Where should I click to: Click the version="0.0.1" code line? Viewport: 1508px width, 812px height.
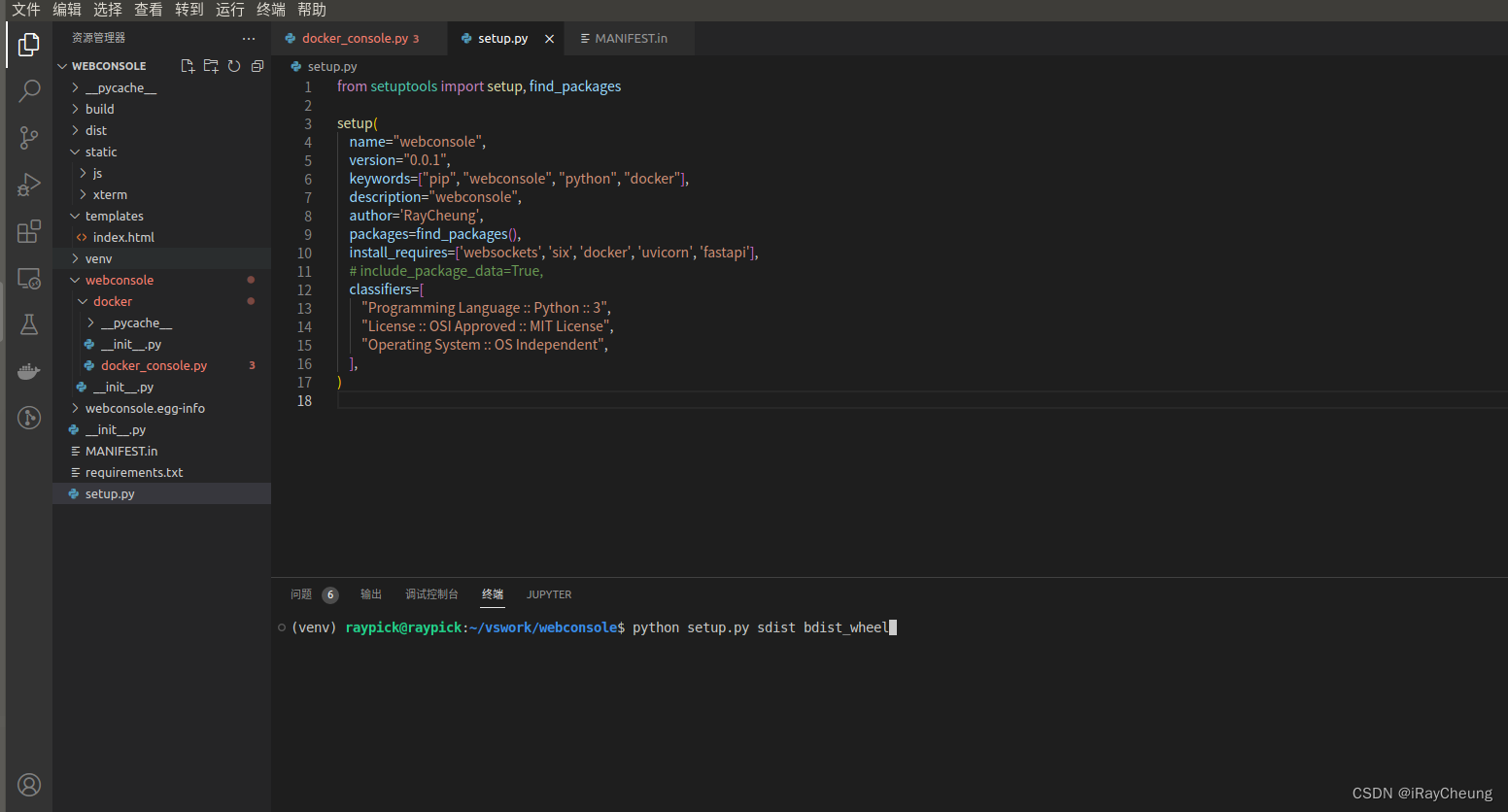coord(399,160)
